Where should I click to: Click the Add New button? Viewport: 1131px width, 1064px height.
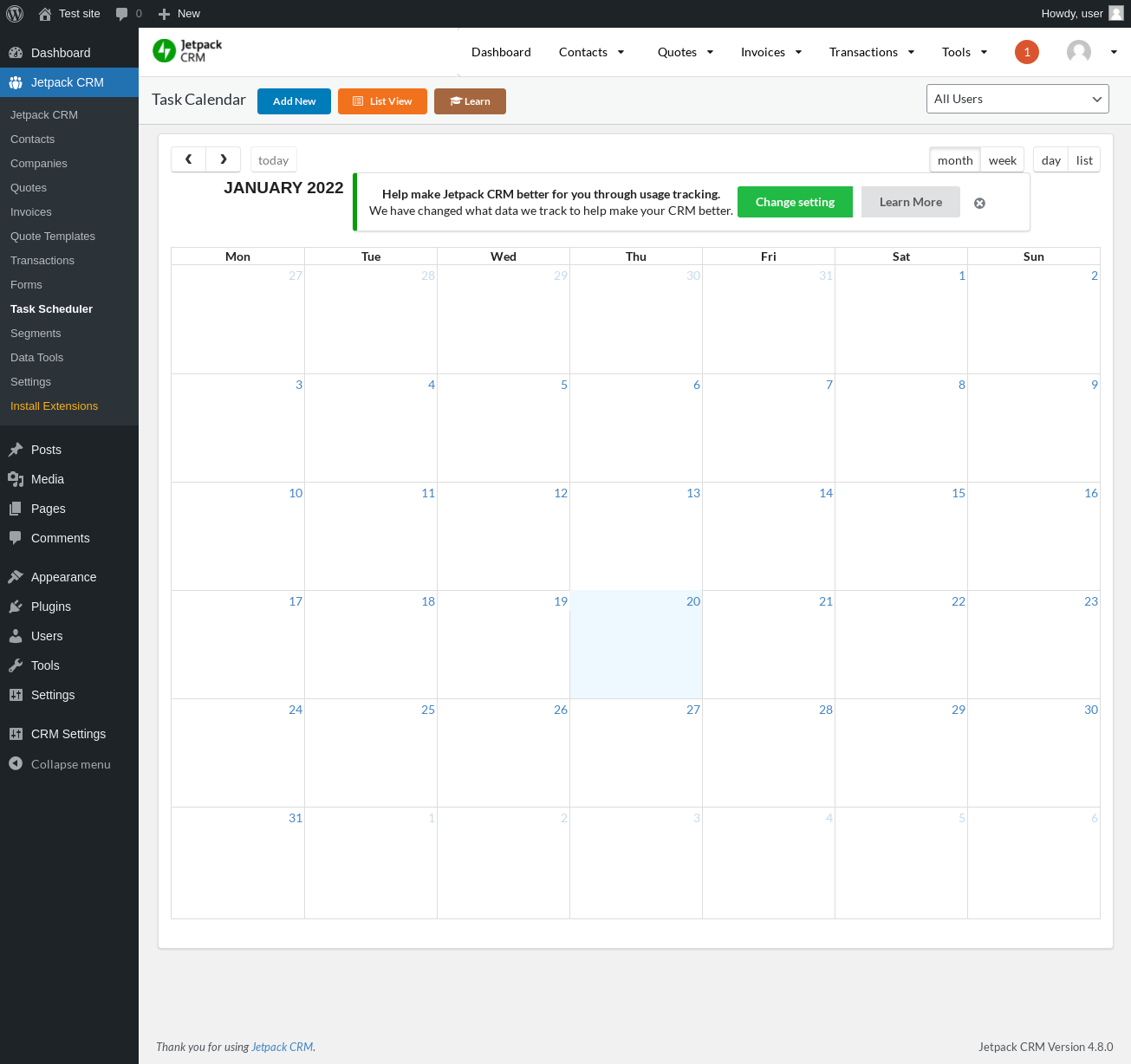click(294, 101)
